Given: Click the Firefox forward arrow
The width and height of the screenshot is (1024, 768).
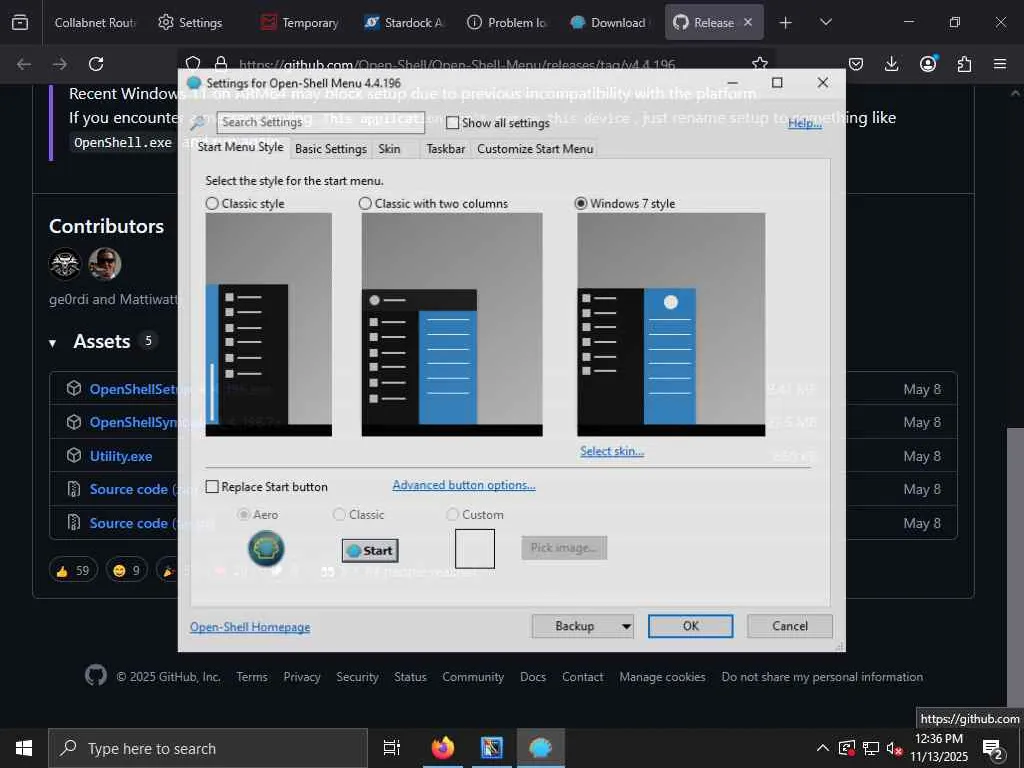Looking at the screenshot, I should [59, 64].
